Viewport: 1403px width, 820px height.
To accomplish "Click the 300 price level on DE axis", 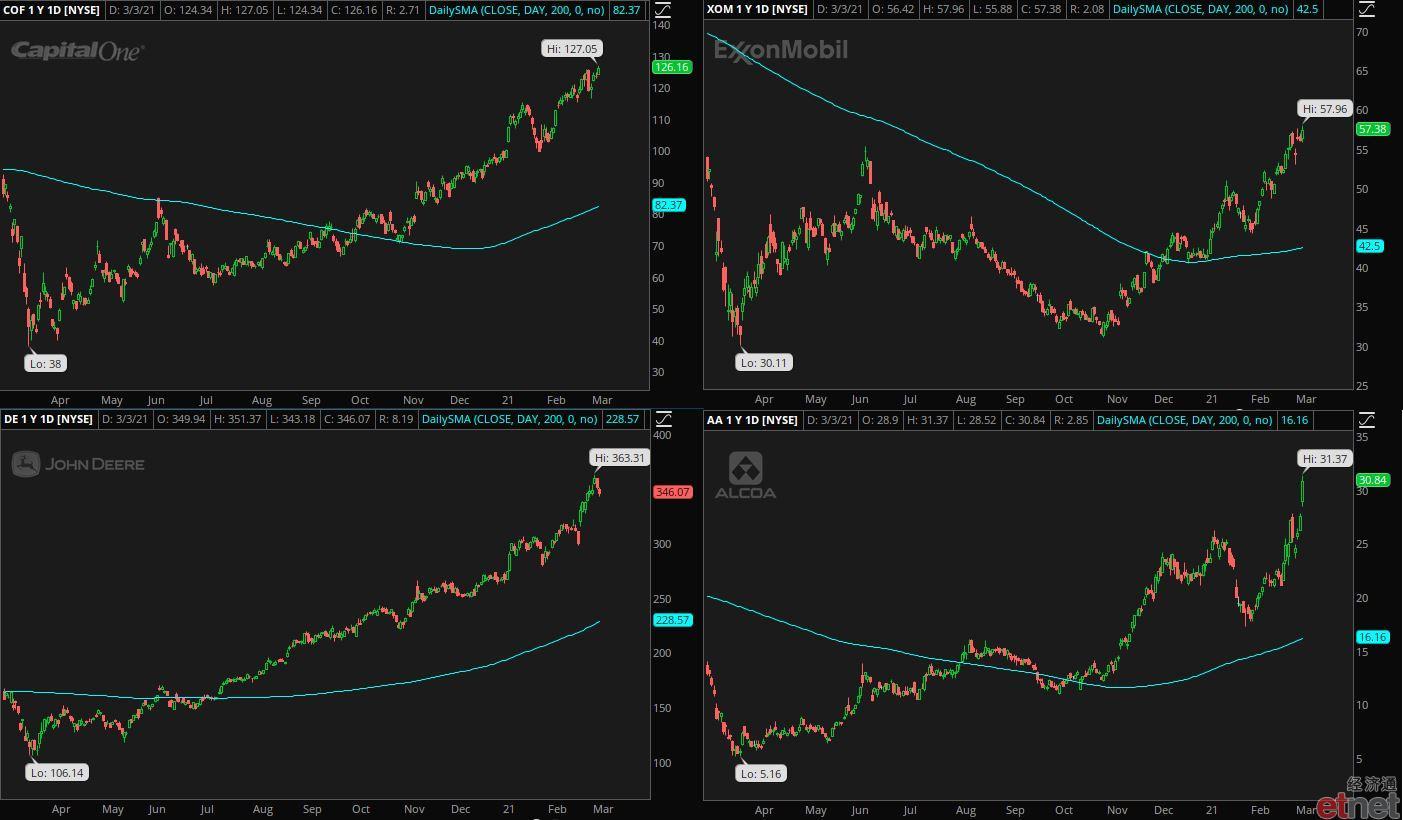I will point(662,545).
